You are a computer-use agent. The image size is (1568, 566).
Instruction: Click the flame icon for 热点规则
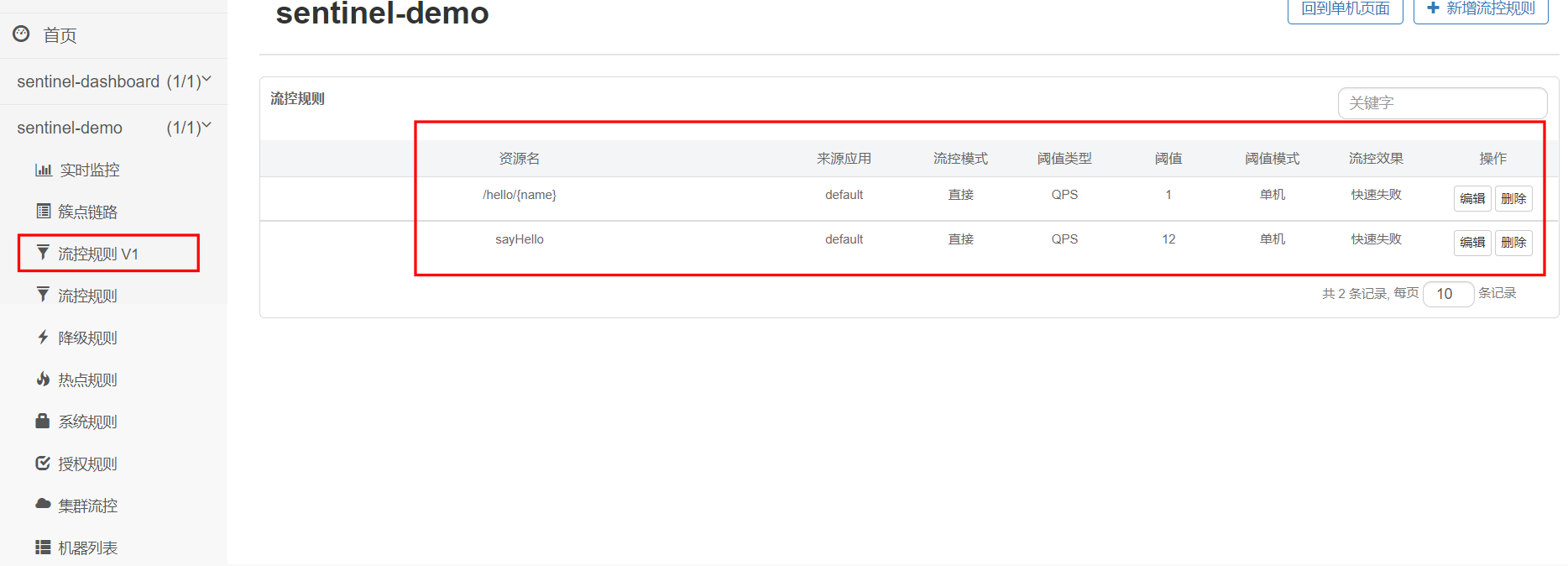[x=43, y=379]
